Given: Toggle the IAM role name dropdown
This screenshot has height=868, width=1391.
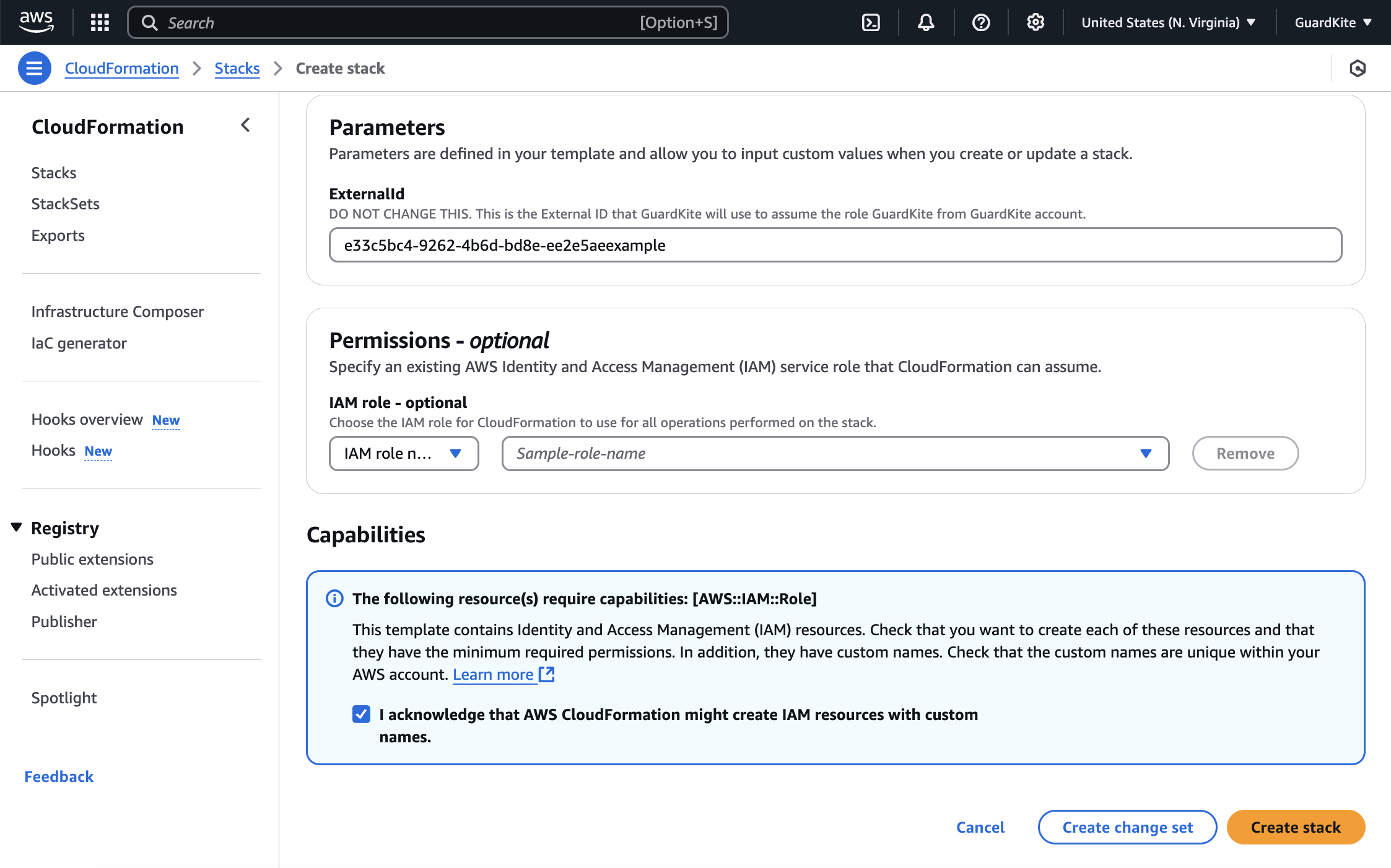Looking at the screenshot, I should point(403,452).
